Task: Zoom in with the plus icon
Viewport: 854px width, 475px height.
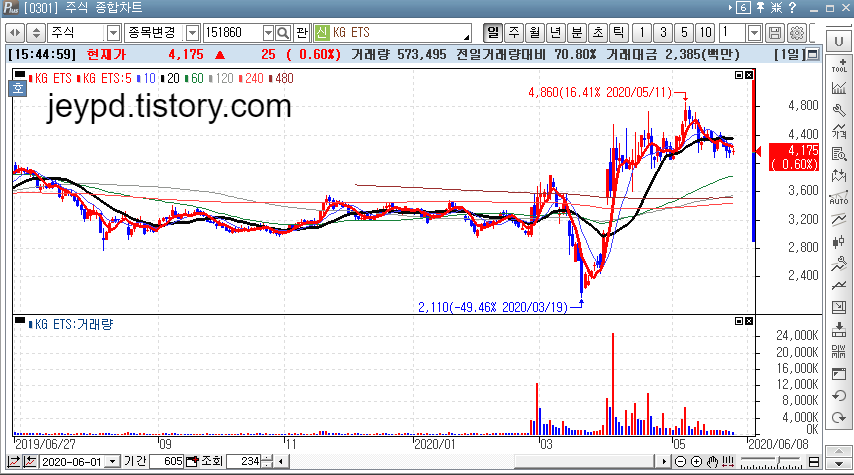Action: click(697, 462)
